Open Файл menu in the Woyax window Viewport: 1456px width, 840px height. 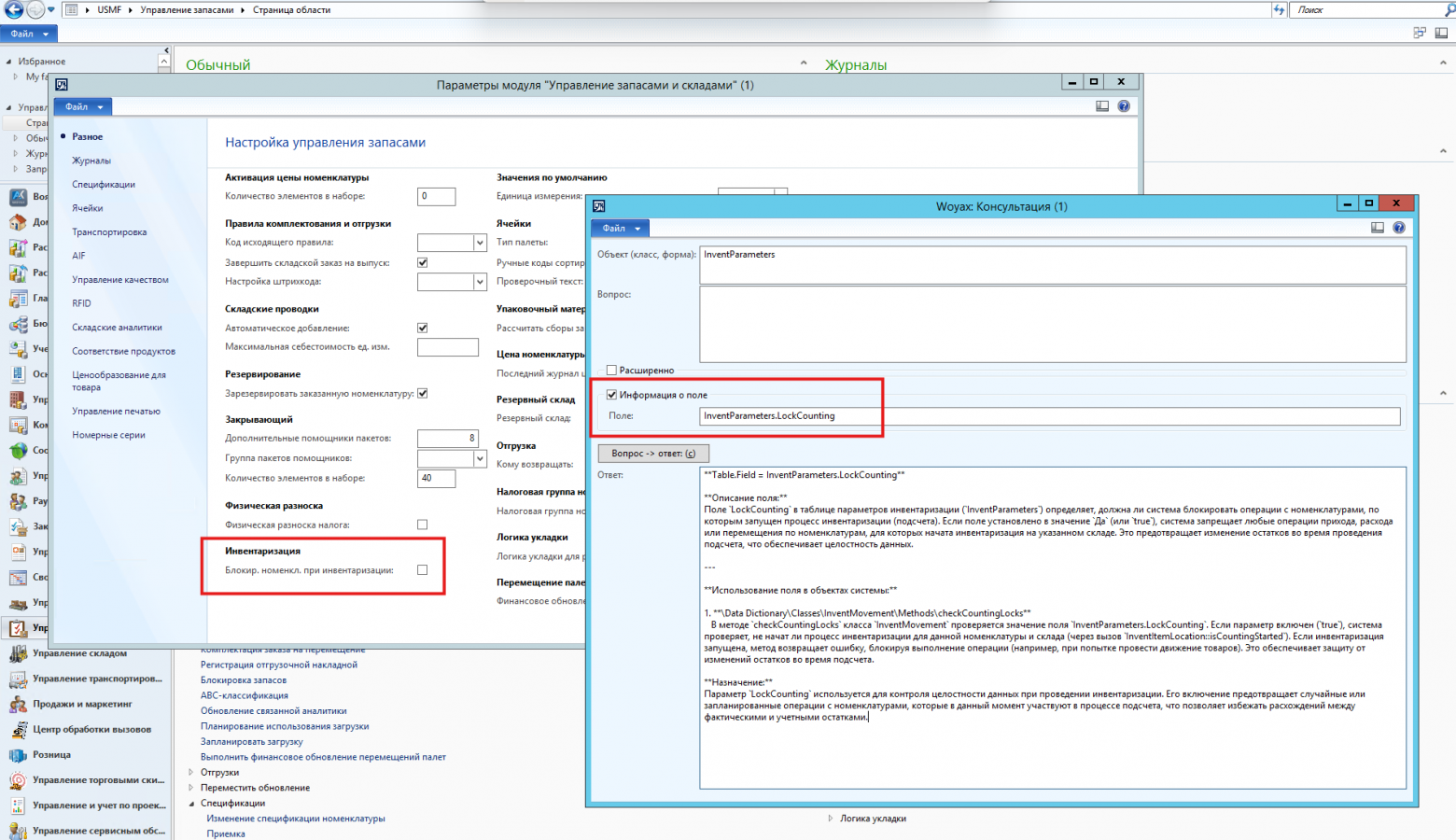[x=621, y=229]
